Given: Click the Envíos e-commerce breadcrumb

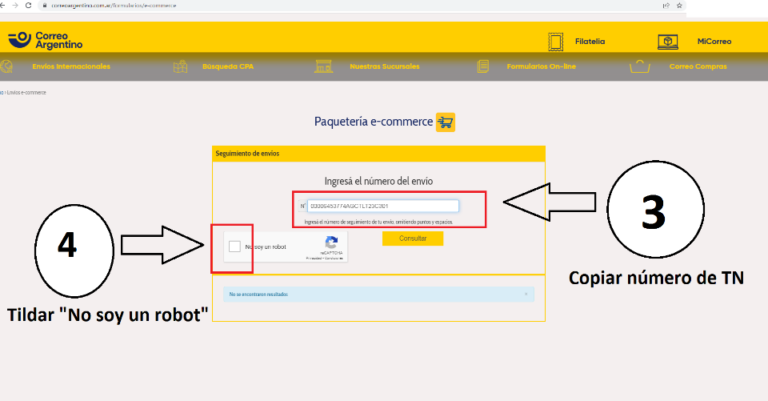Looking at the screenshot, I should pyautogui.click(x=26, y=93).
